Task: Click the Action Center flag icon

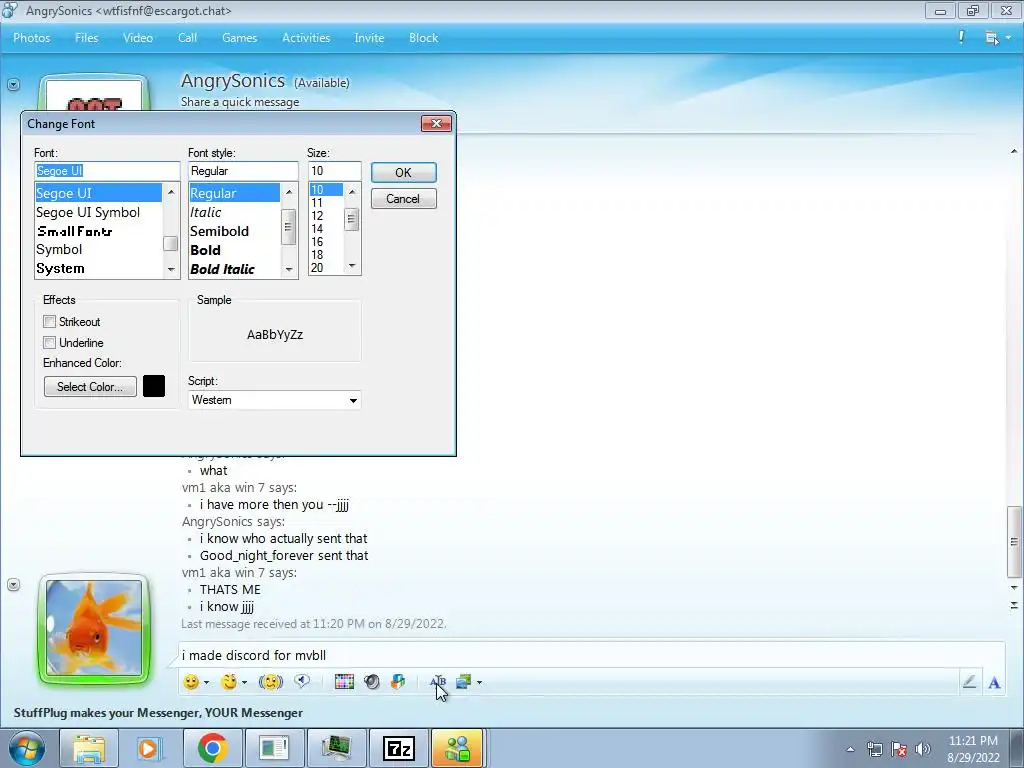Action: tap(899, 749)
